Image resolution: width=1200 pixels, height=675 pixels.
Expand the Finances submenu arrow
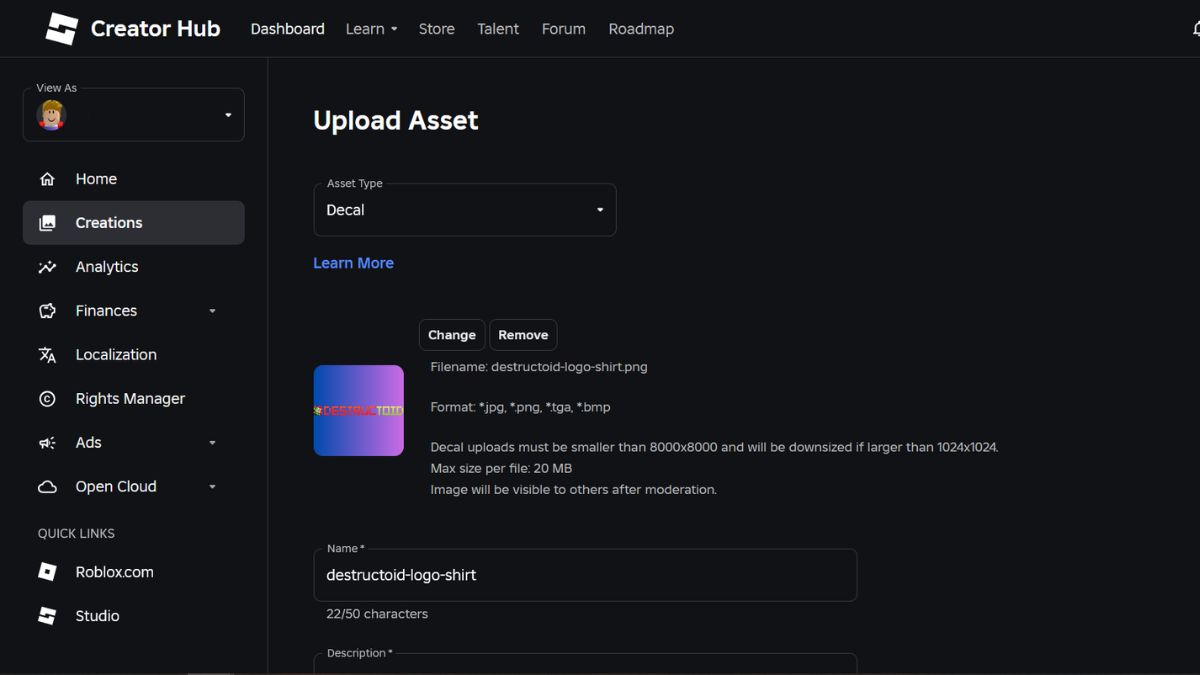tap(212, 311)
